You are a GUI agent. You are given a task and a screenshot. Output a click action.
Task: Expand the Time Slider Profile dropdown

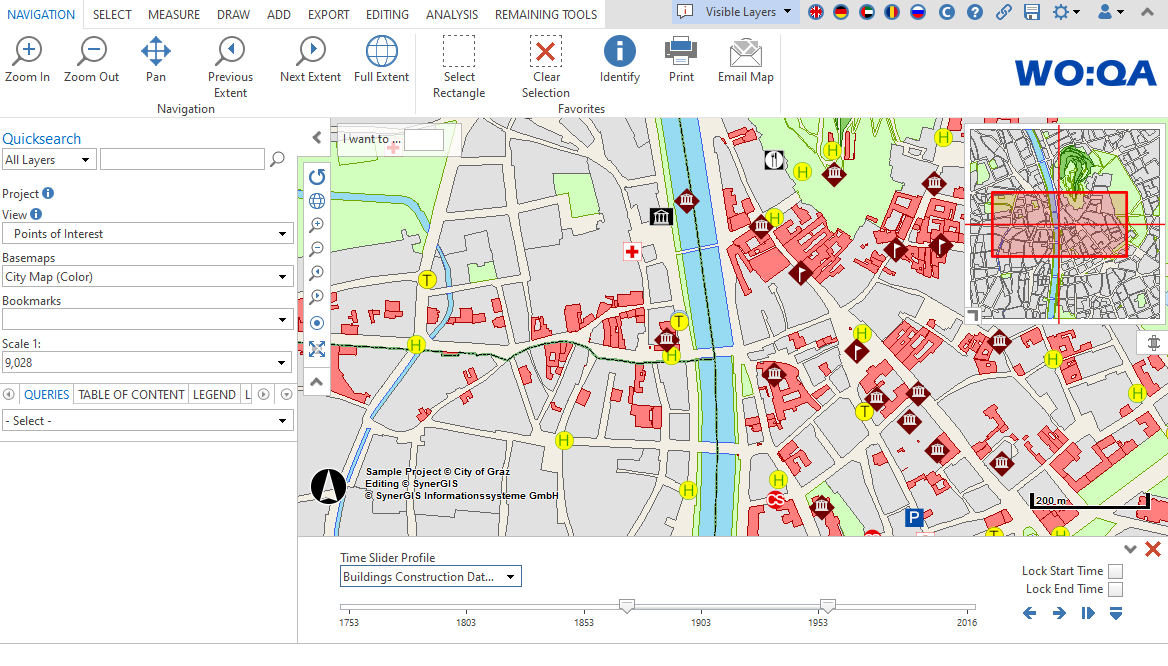(430, 577)
